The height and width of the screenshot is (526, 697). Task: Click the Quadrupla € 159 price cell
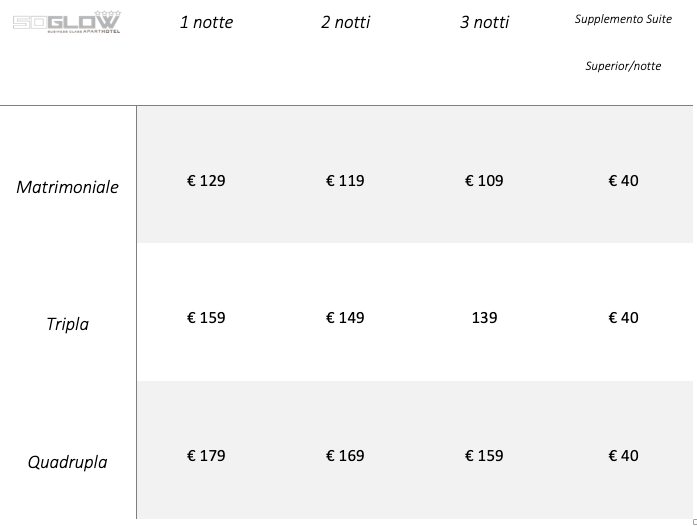484,455
